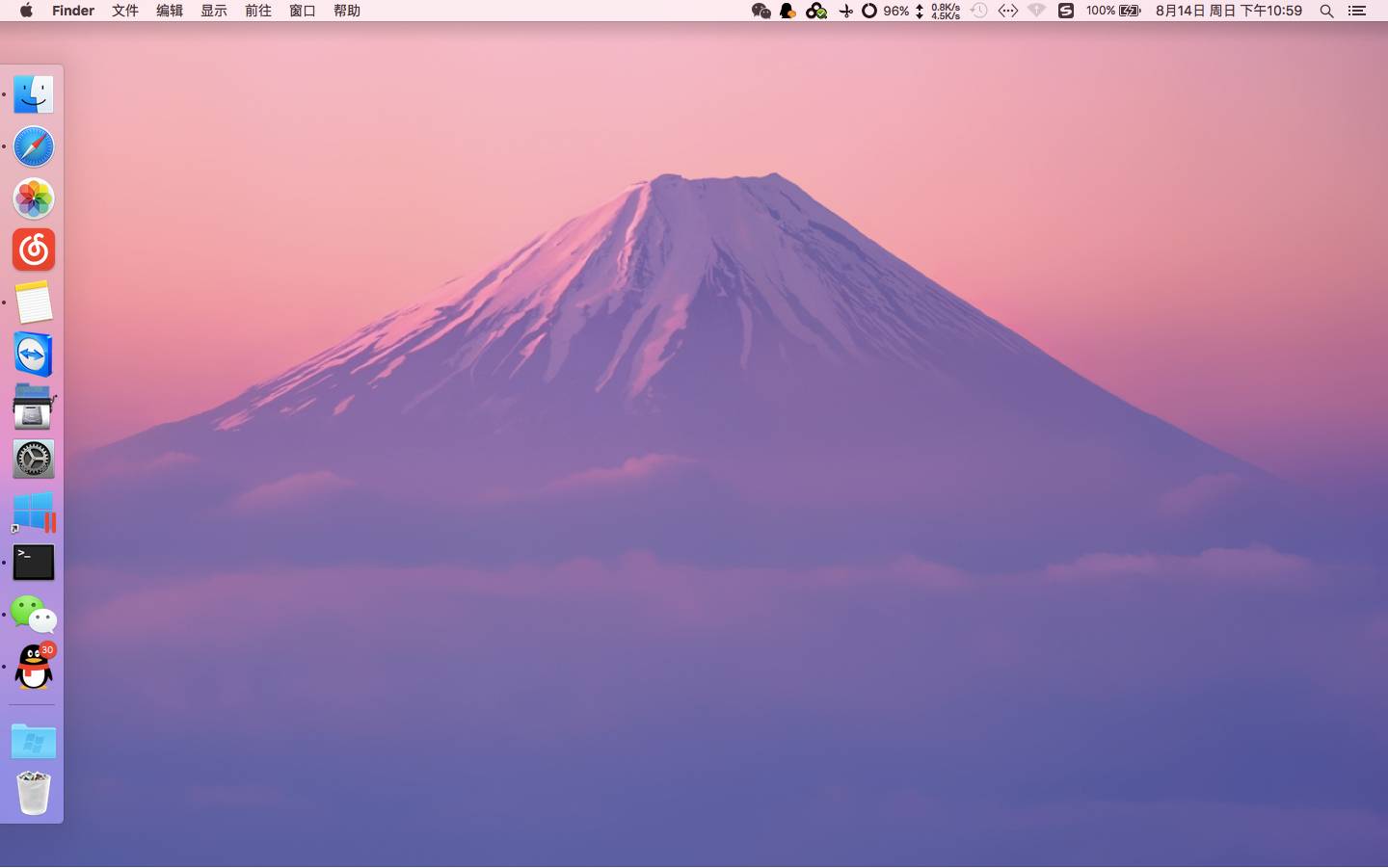Launch Terminal from the dock

click(34, 563)
